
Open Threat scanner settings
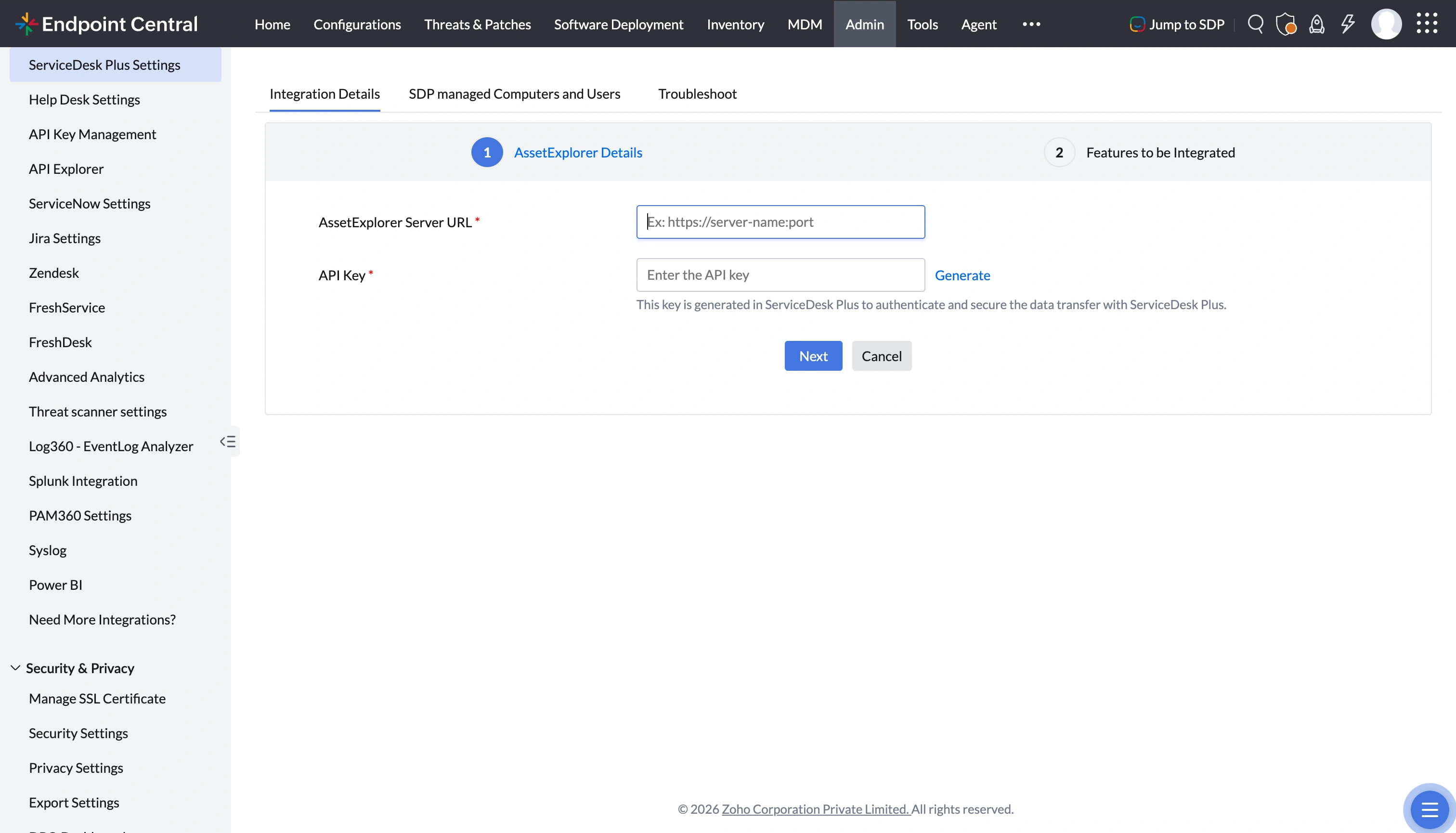point(98,411)
